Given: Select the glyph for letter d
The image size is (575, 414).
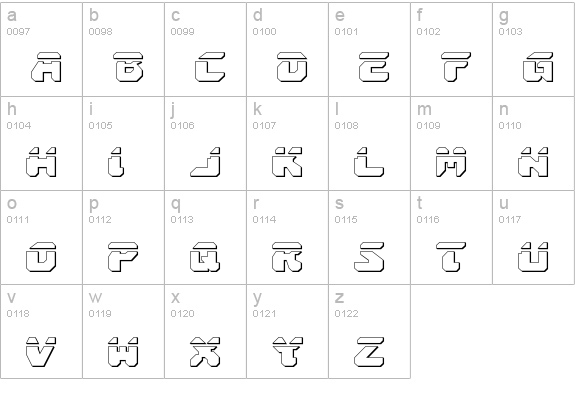Looking at the screenshot, I should pos(292,67).
